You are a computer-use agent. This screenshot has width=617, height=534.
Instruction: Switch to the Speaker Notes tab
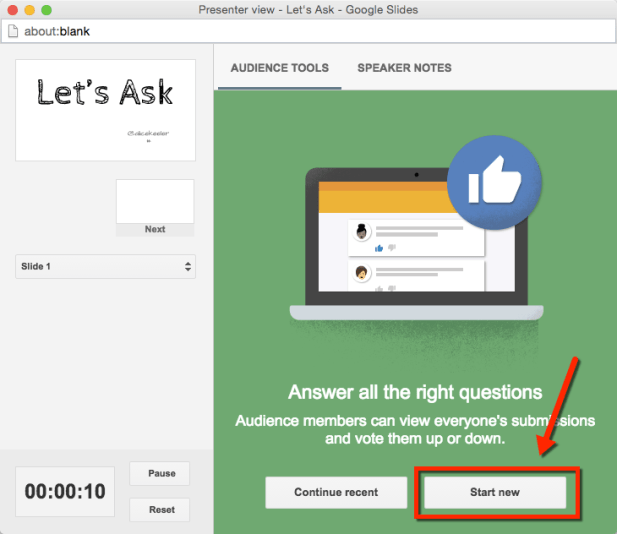(x=404, y=68)
